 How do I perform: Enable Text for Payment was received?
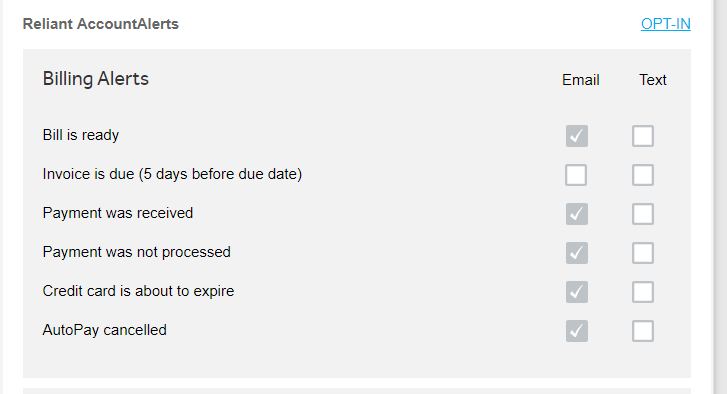643,214
